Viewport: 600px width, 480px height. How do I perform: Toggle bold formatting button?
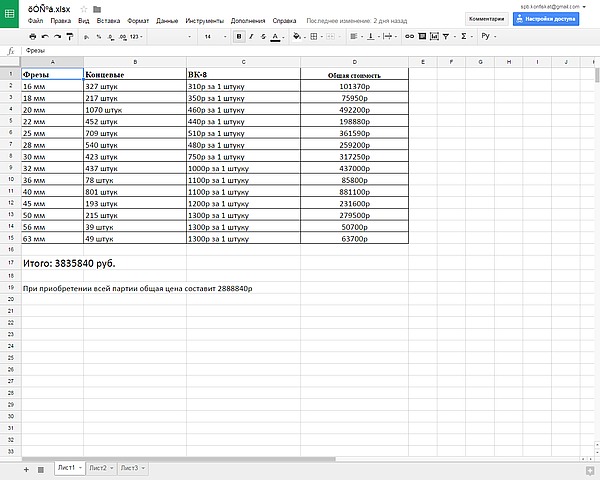(239, 36)
